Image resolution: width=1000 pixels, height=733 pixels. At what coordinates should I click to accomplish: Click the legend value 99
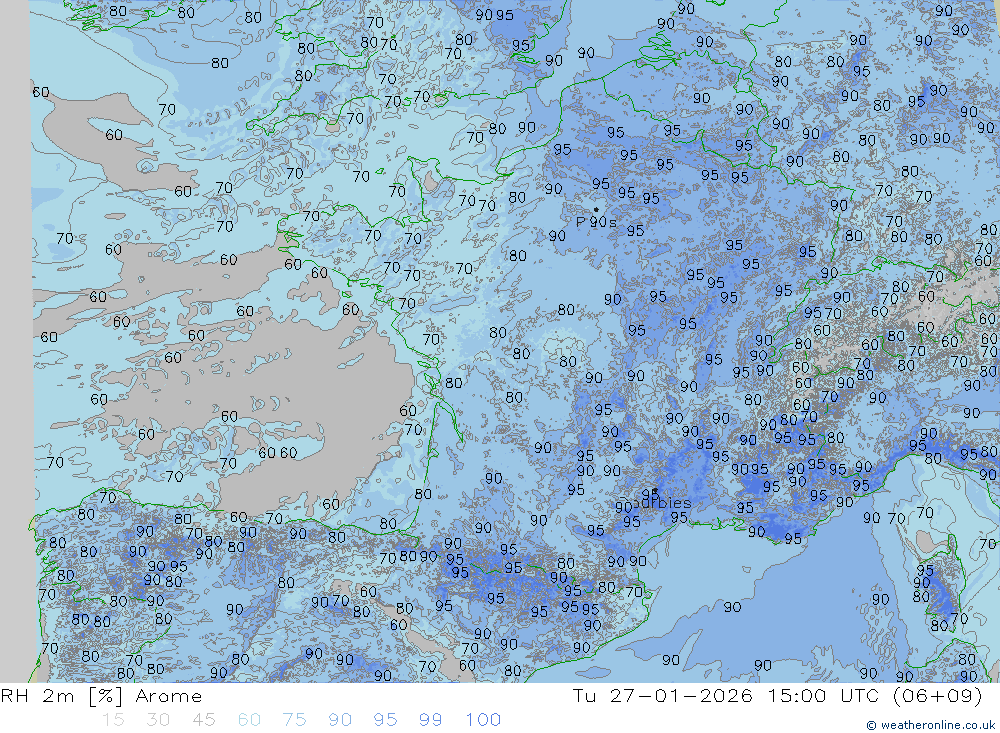430,720
